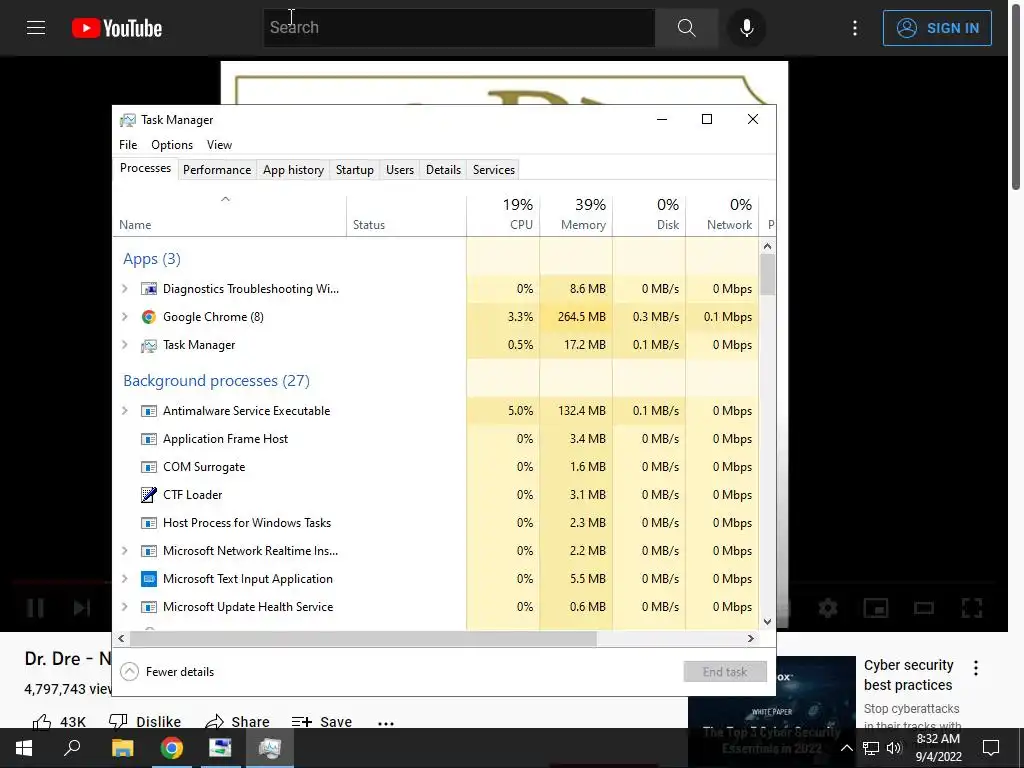
Task: Open File Explorer from taskbar
Action: 122,748
